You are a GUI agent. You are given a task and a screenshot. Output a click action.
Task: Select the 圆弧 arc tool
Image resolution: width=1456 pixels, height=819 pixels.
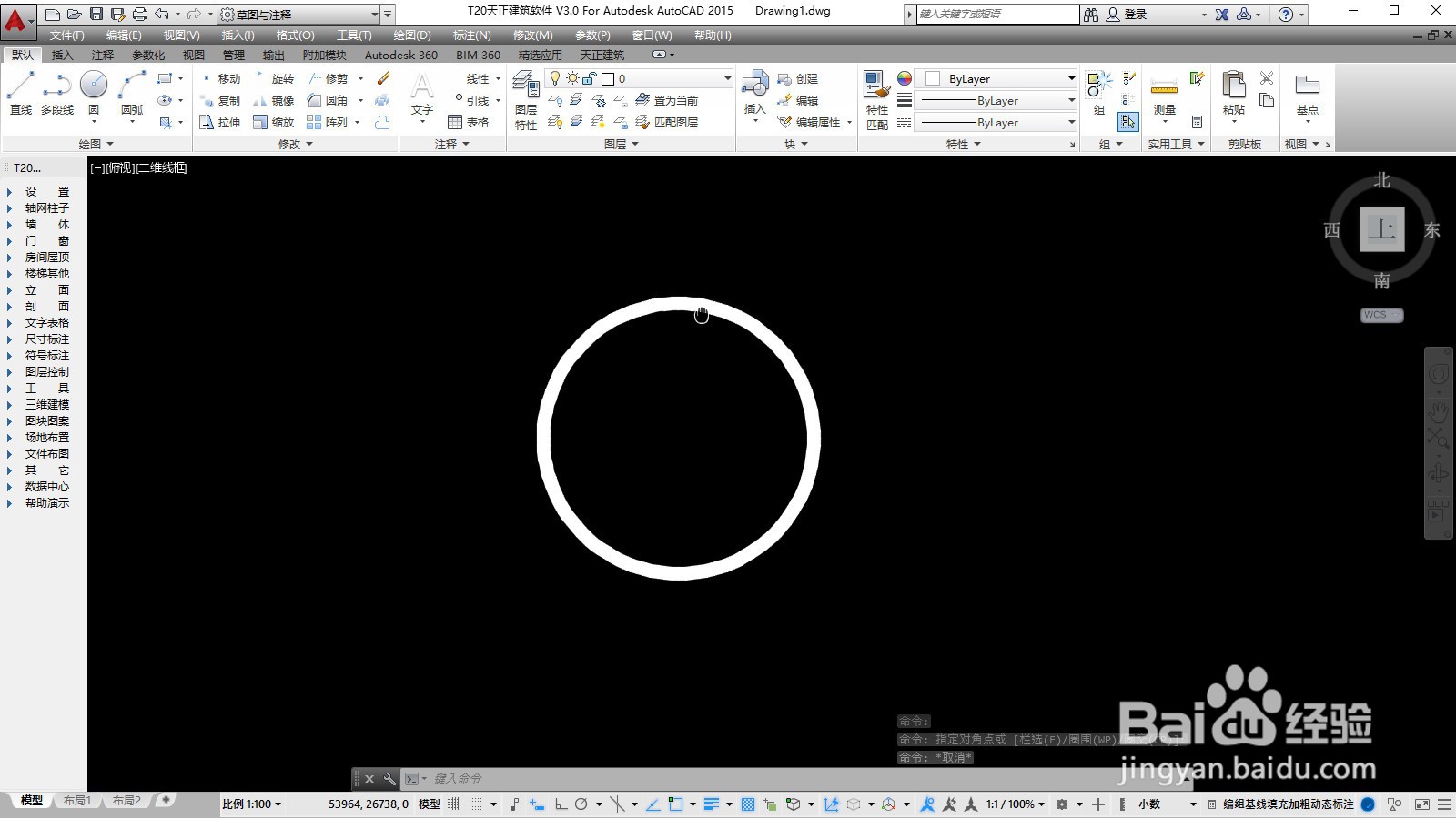pyautogui.click(x=132, y=93)
